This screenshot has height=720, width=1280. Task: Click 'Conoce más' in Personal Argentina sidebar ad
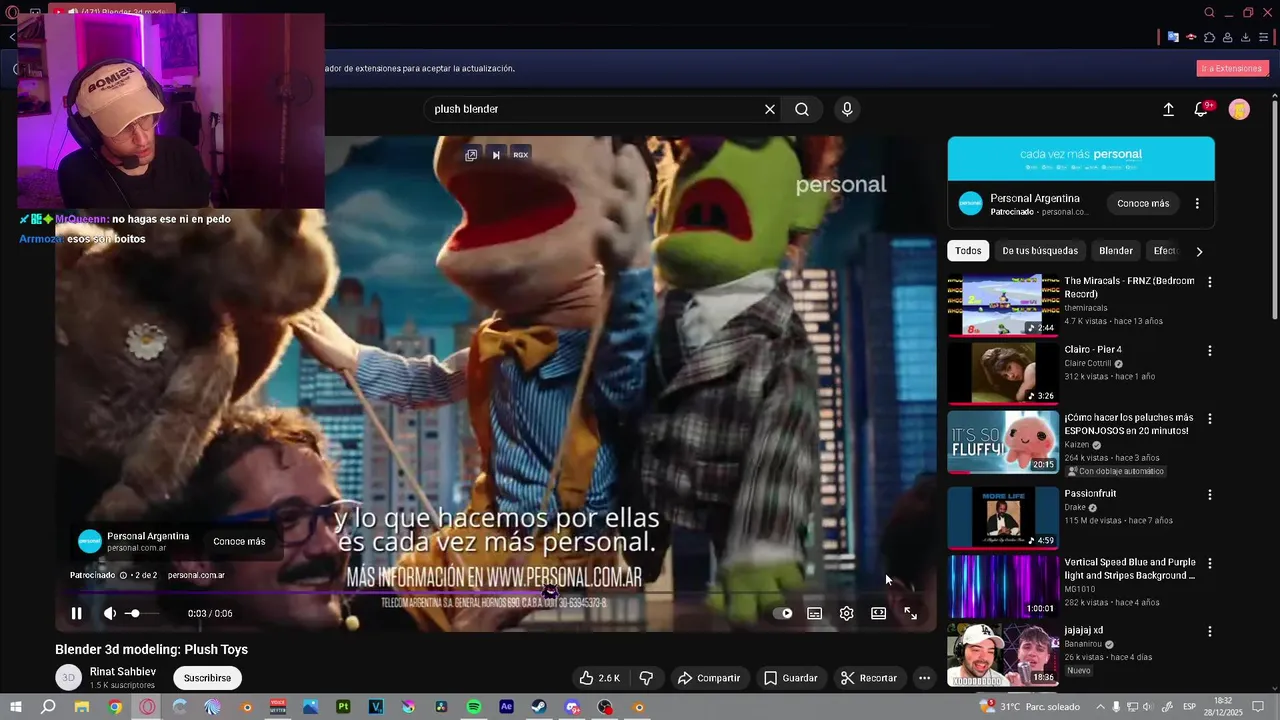click(1143, 203)
